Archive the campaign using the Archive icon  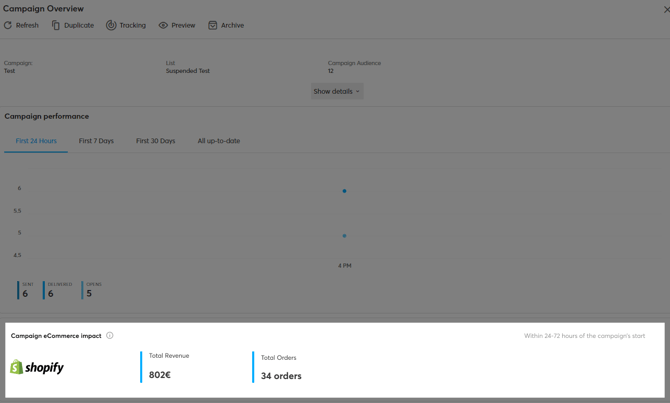tap(212, 25)
